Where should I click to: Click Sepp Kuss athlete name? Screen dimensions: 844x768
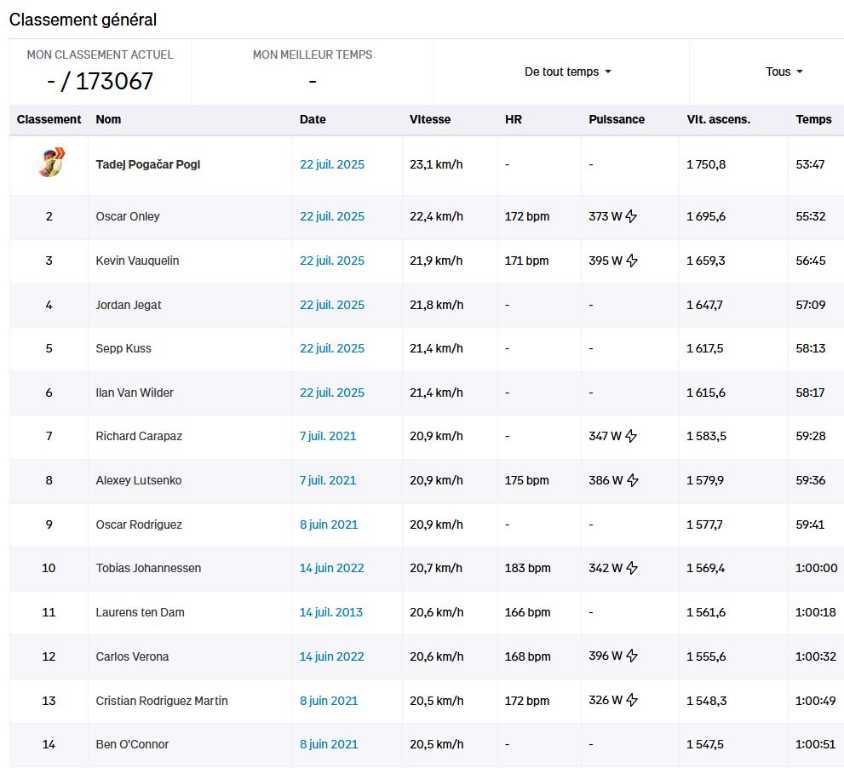coord(123,349)
